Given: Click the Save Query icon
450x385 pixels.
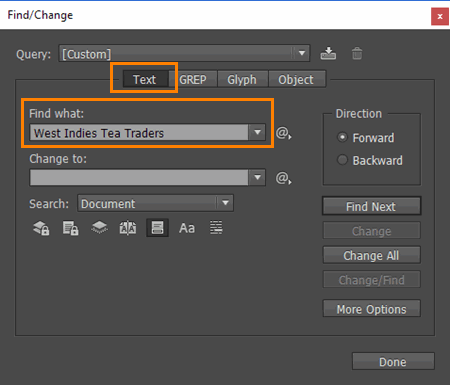Looking at the screenshot, I should pos(328,53).
